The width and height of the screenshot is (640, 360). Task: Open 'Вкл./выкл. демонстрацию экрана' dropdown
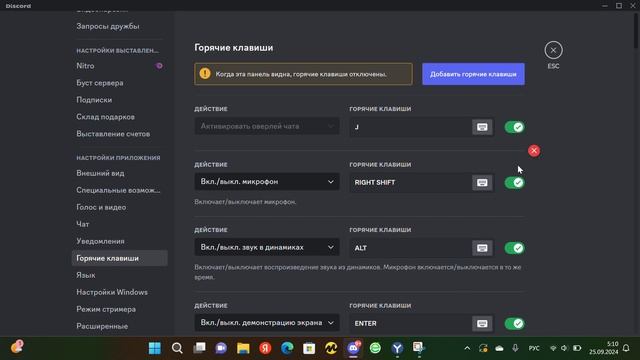click(x=267, y=322)
